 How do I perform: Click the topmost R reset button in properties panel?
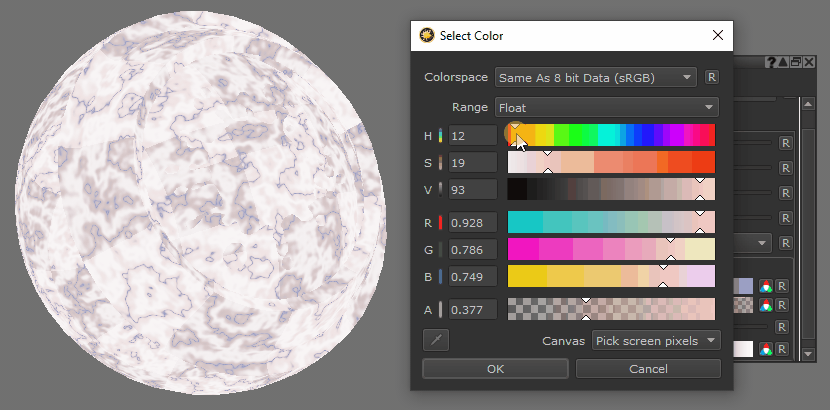[786, 143]
